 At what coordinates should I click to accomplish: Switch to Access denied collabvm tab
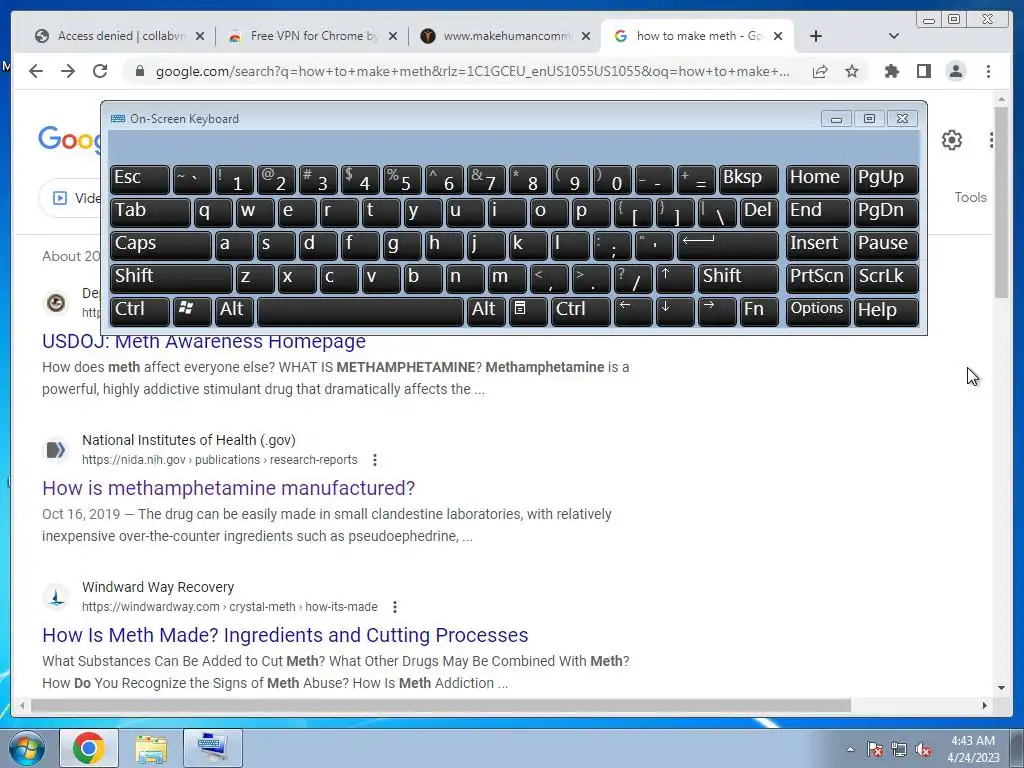120,36
